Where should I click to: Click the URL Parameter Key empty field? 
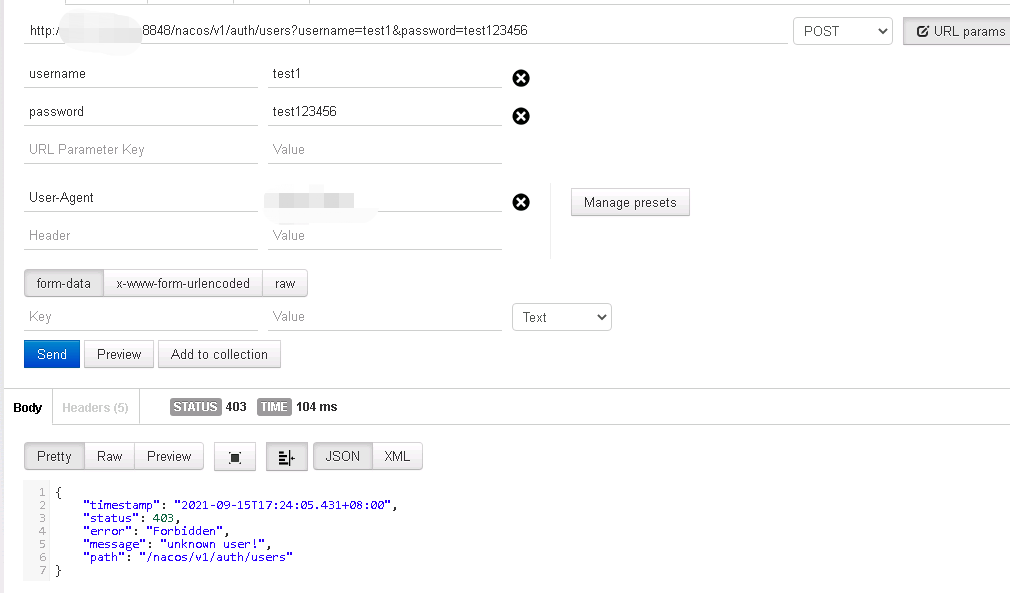point(140,150)
